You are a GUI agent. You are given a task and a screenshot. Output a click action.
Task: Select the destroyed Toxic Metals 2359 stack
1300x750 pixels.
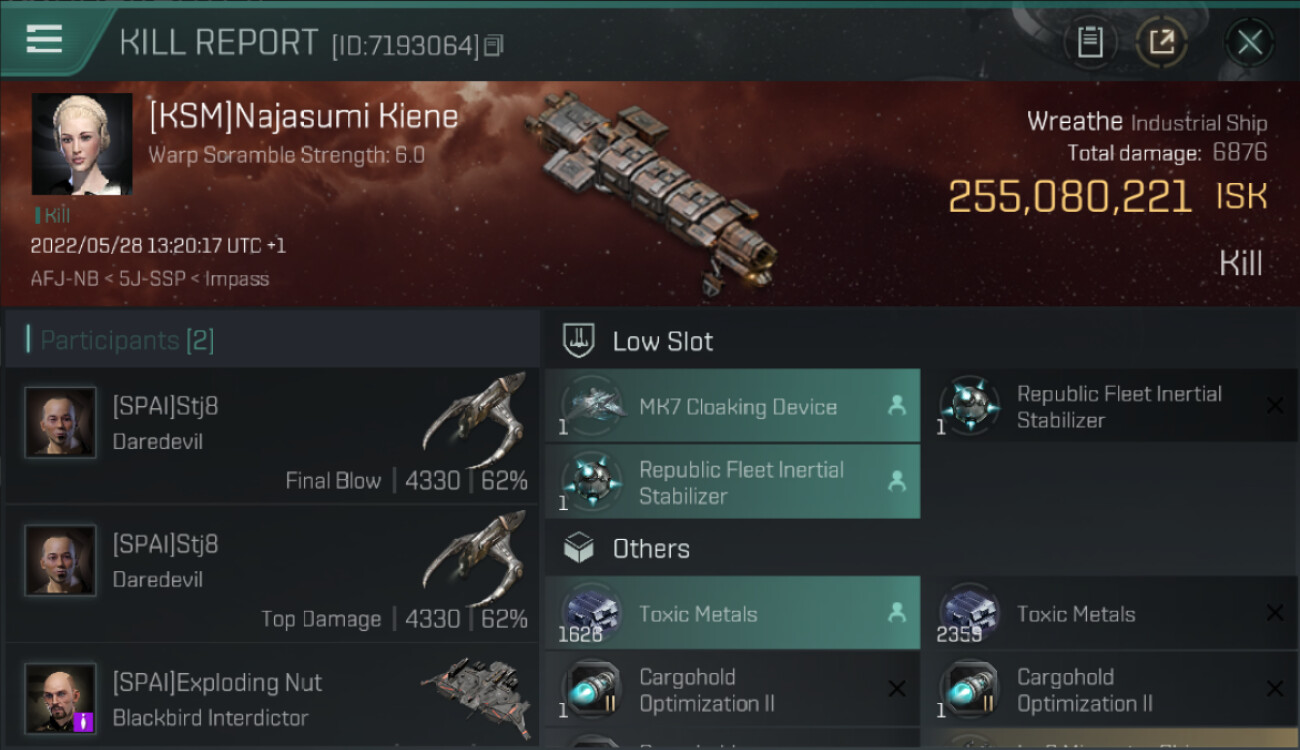point(1108,613)
